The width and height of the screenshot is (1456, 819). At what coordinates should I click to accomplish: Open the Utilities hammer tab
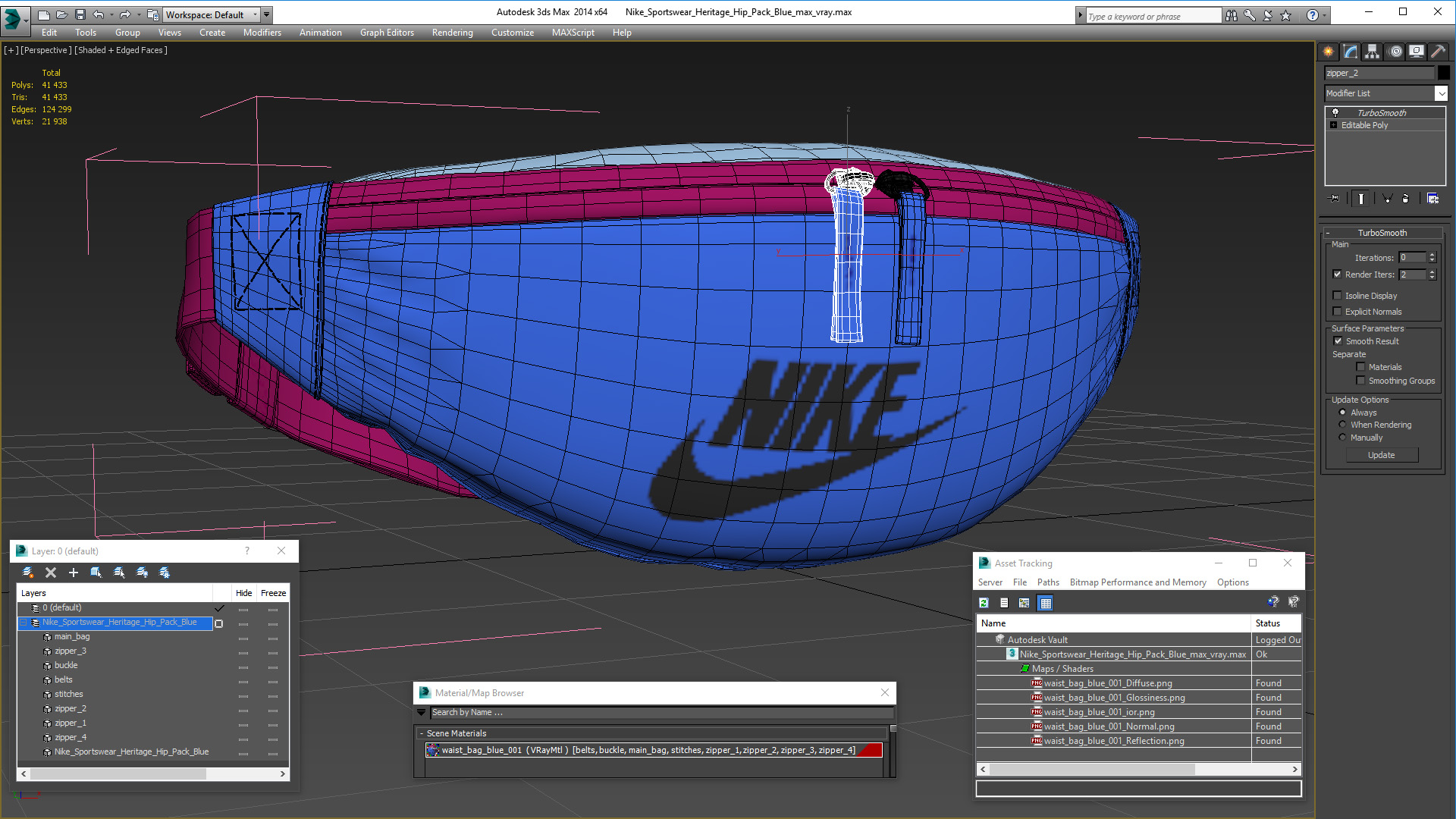[x=1438, y=51]
